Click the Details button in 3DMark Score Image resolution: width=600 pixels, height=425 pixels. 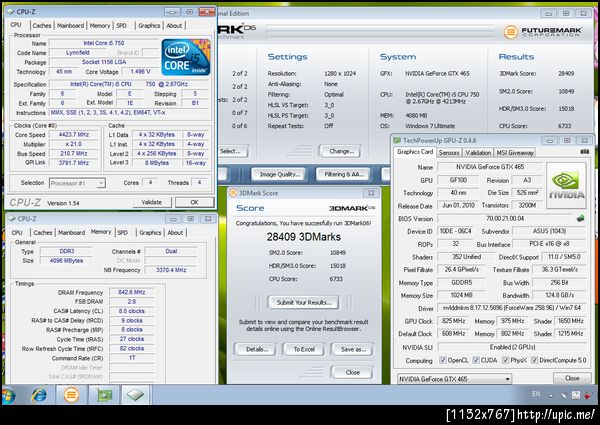255,349
